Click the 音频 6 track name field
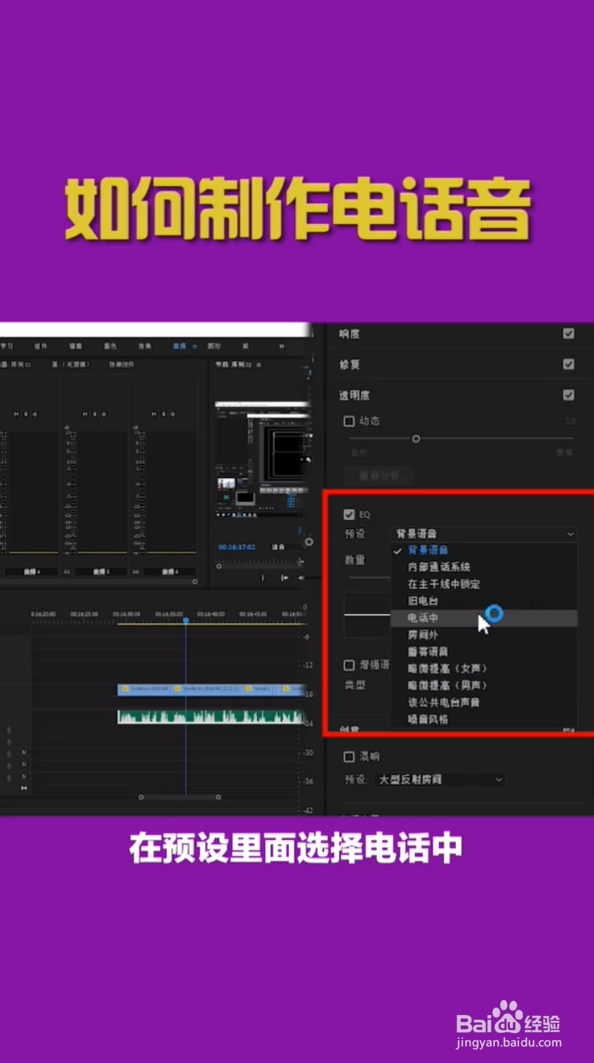The image size is (594, 1063). (169, 572)
